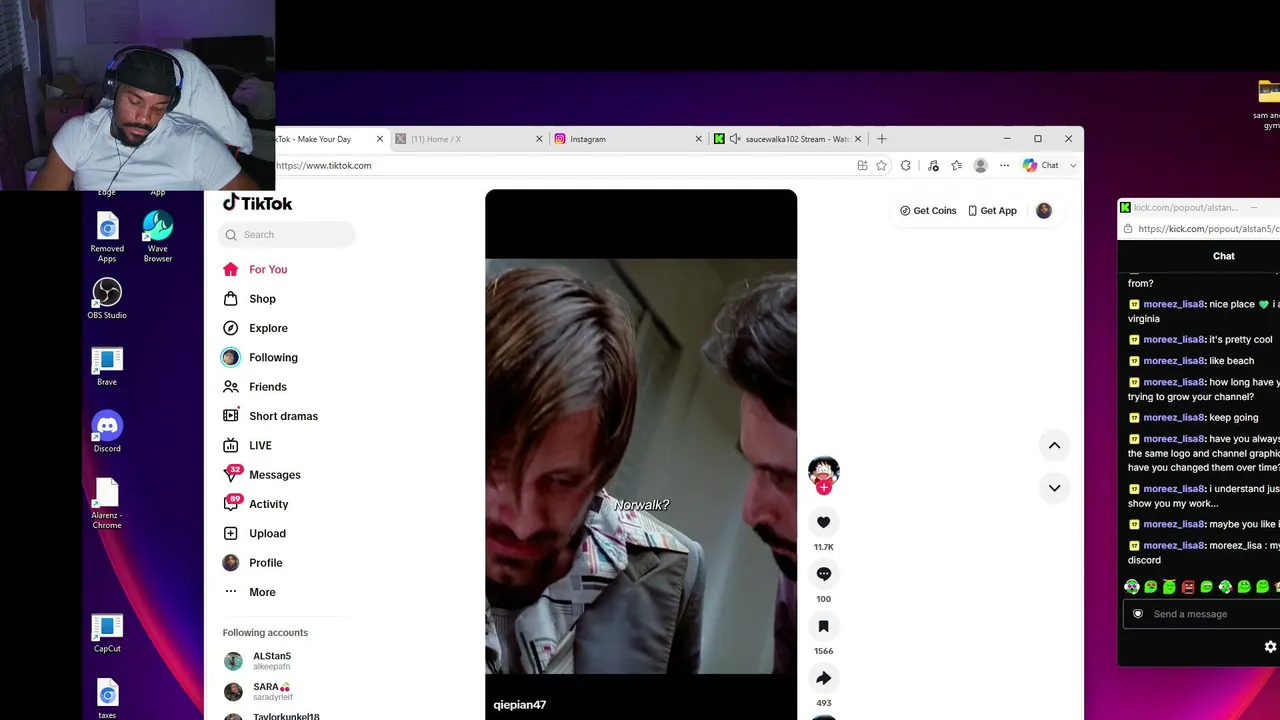Open the Friends section

point(254,387)
